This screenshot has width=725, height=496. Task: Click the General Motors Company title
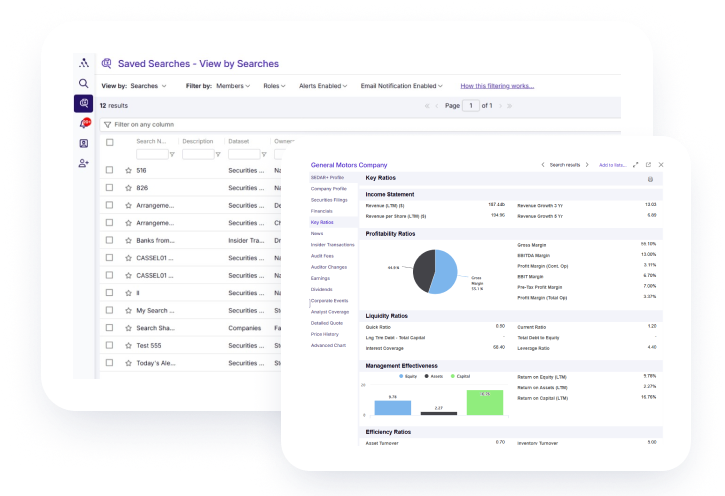tap(349, 165)
